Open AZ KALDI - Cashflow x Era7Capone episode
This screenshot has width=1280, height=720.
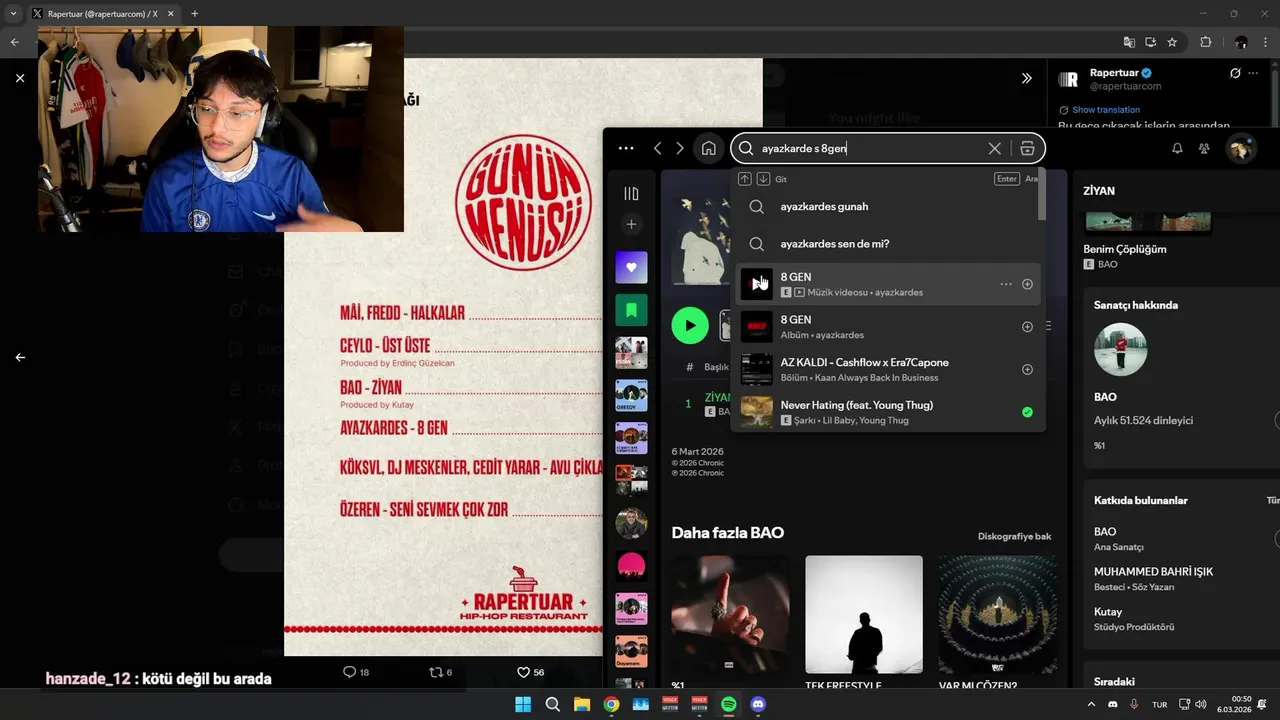point(888,369)
